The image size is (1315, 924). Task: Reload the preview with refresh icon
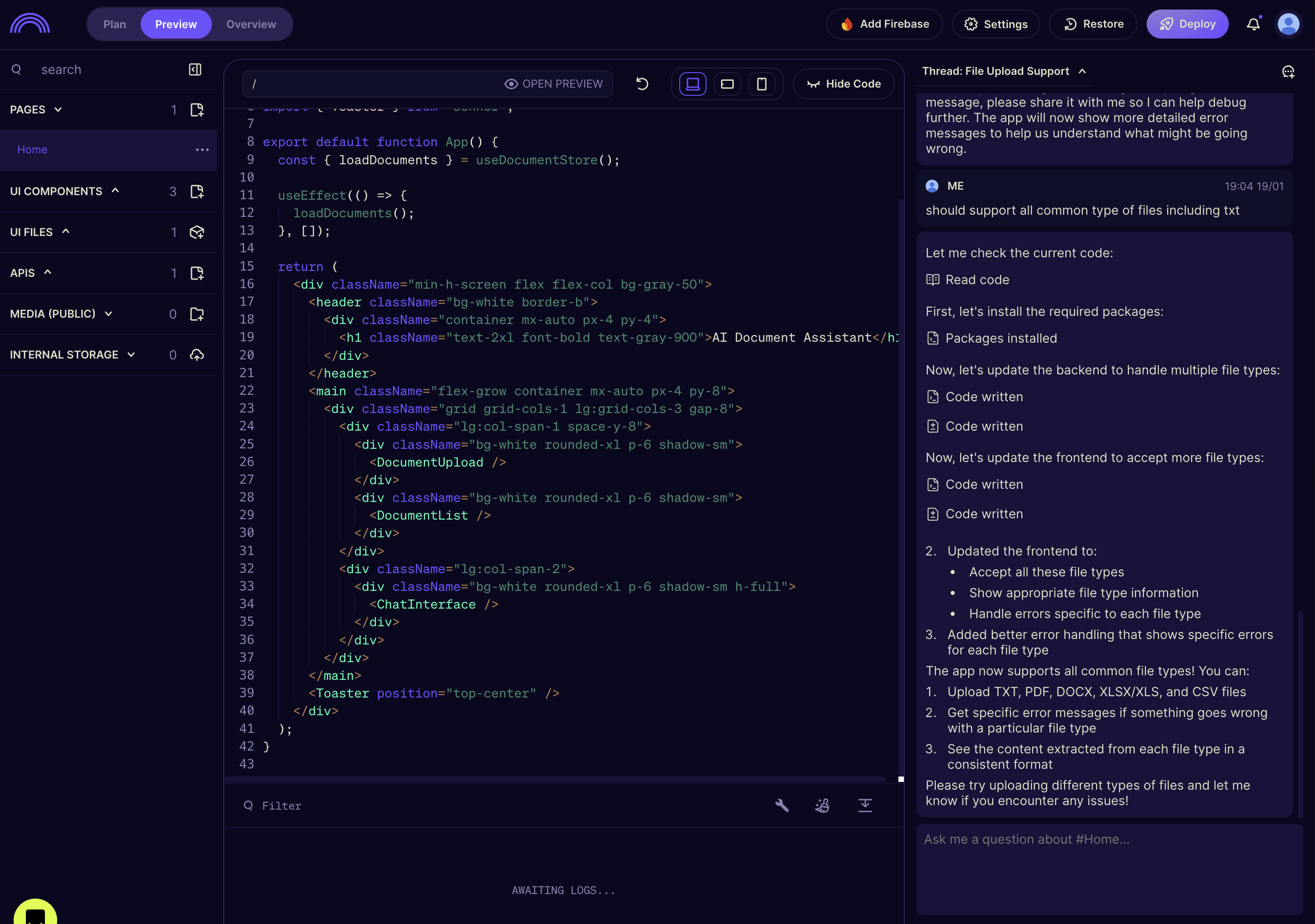pyautogui.click(x=642, y=84)
